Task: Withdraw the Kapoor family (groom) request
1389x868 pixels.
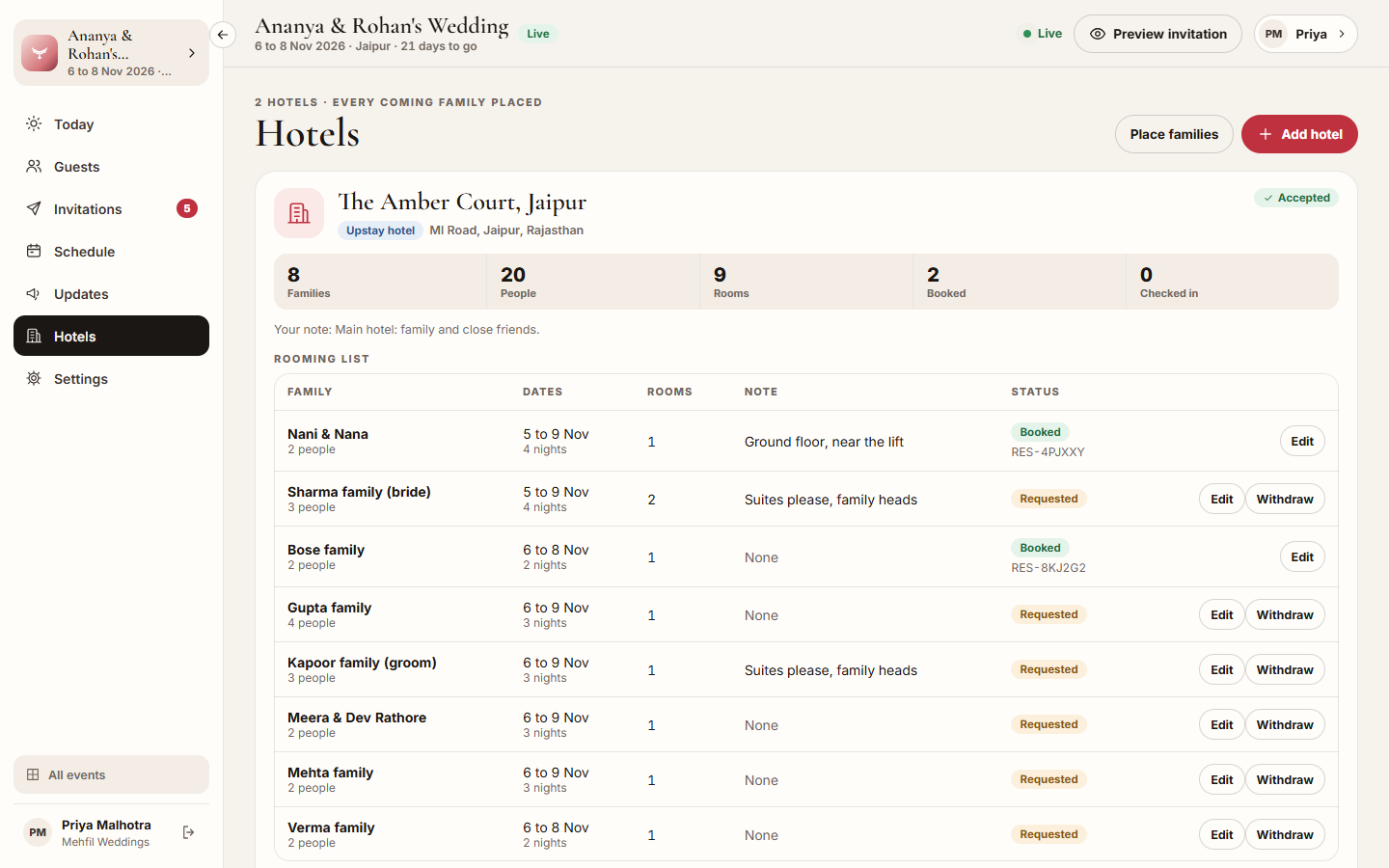Action: pos(1285,669)
